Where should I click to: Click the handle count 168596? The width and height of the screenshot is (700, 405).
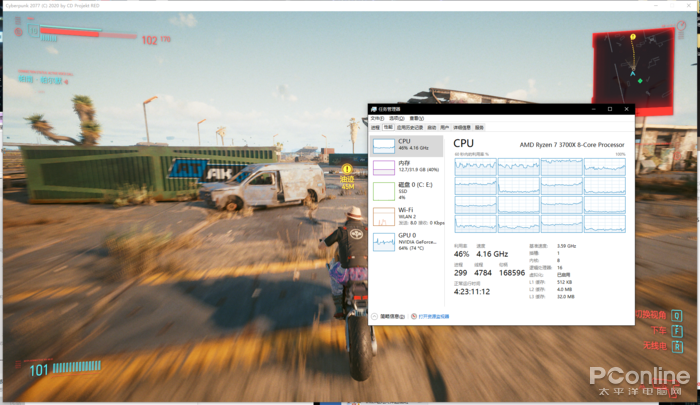point(512,273)
